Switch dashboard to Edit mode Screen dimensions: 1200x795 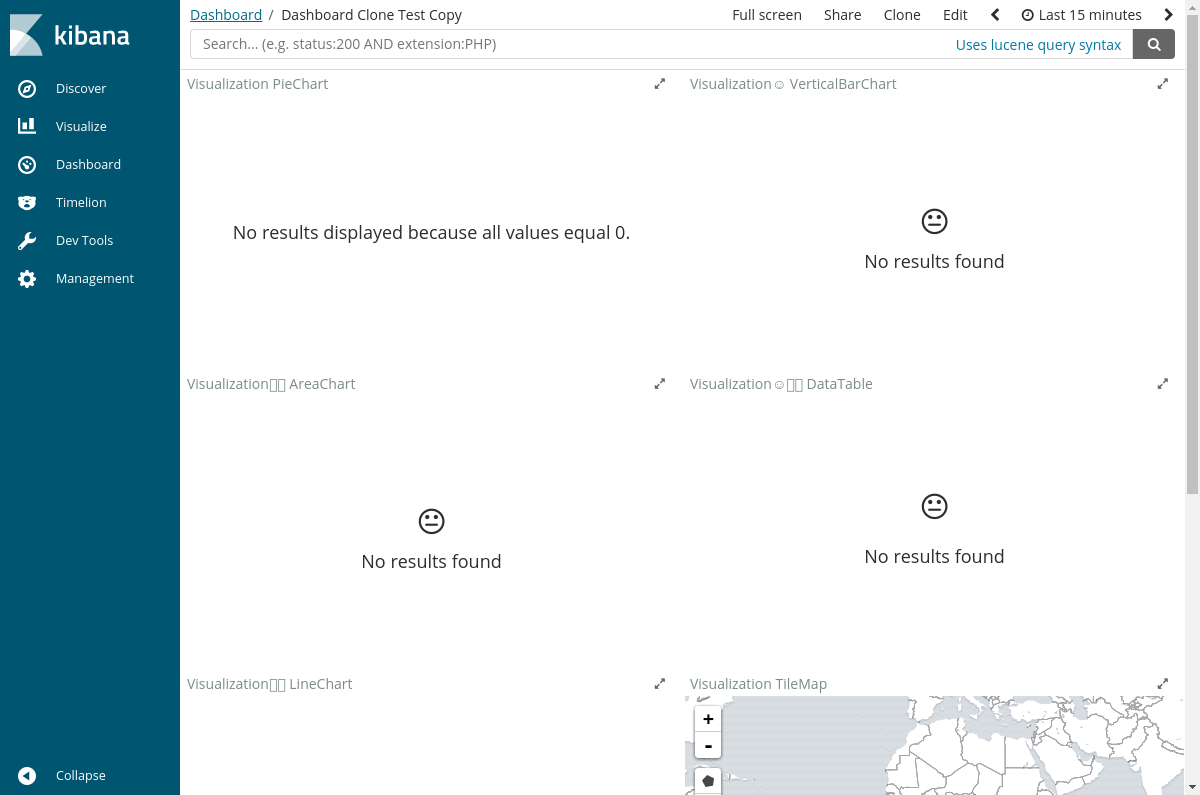pyautogui.click(x=955, y=15)
